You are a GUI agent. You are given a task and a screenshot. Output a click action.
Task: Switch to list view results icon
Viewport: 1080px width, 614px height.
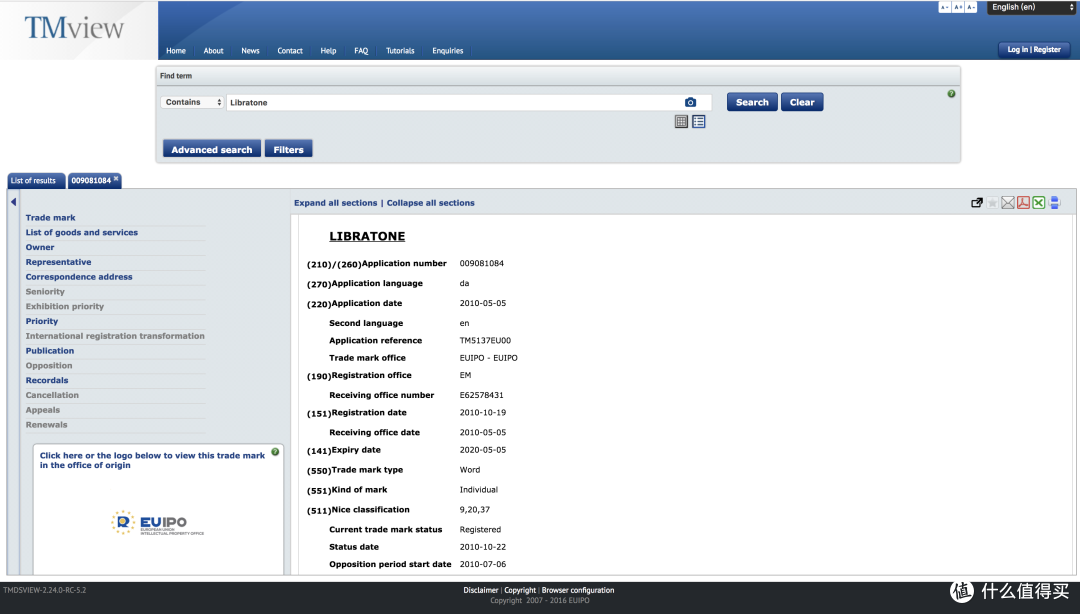(x=698, y=121)
